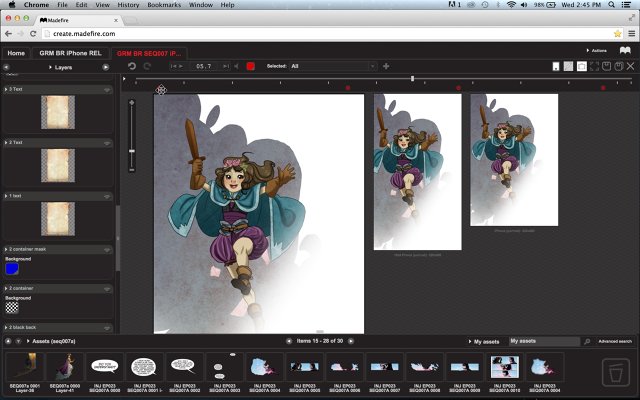Open Advanced search

[615, 341]
